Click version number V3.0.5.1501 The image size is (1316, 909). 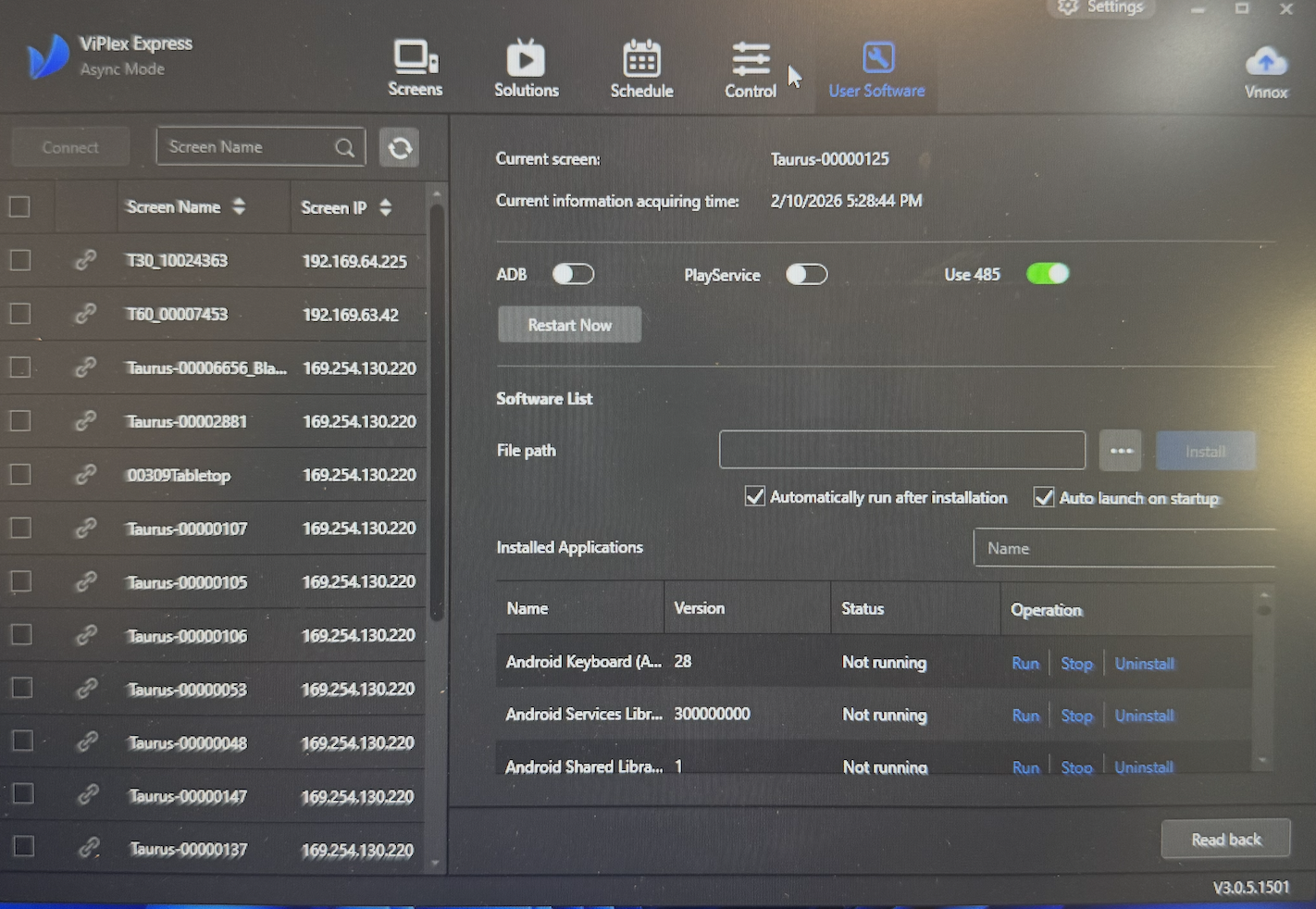[1251, 887]
